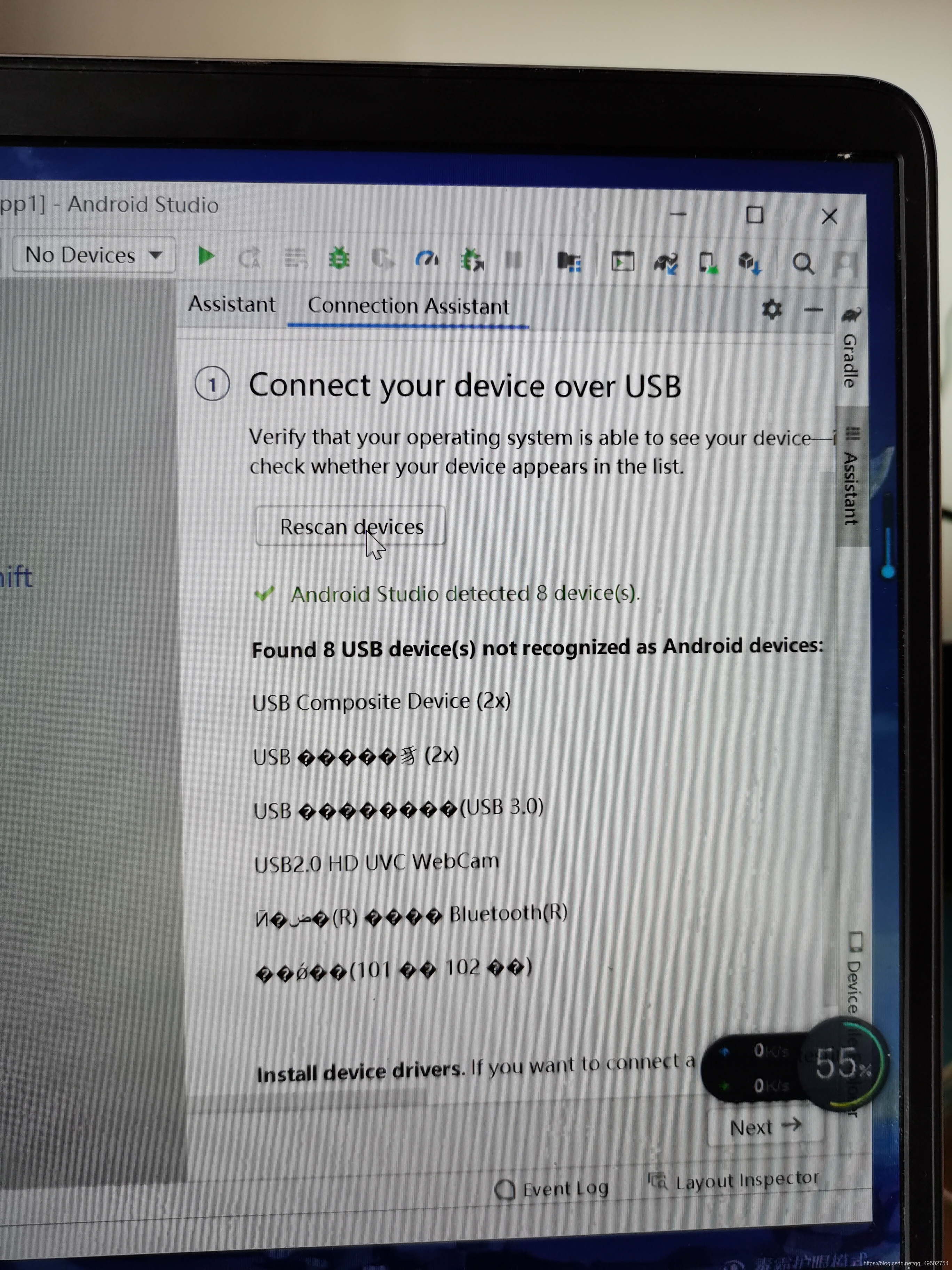The image size is (952, 1270).
Task: Click 'USB2.0 HD UVC WebCam' entry
Action: (376, 862)
